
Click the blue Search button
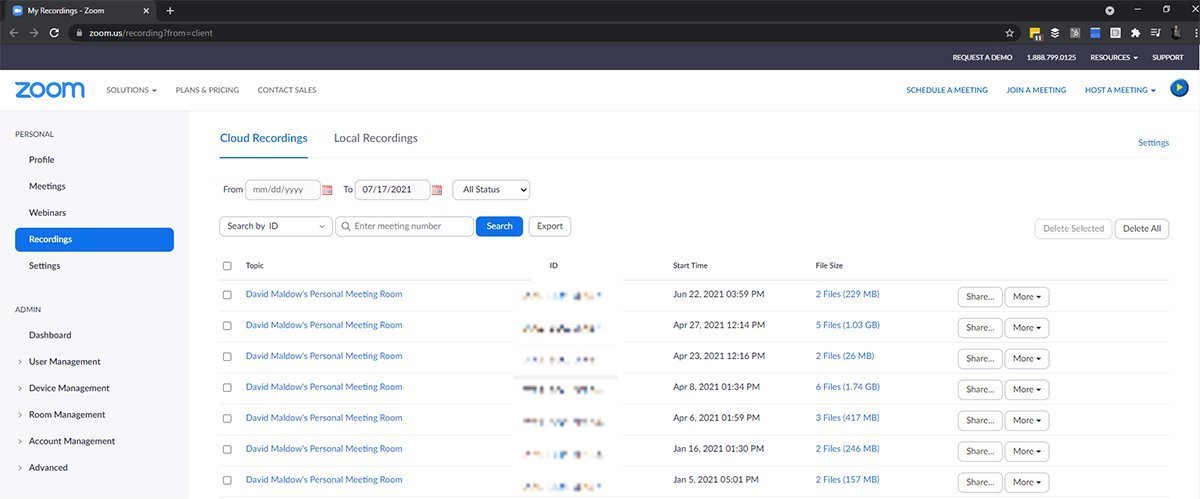(499, 226)
